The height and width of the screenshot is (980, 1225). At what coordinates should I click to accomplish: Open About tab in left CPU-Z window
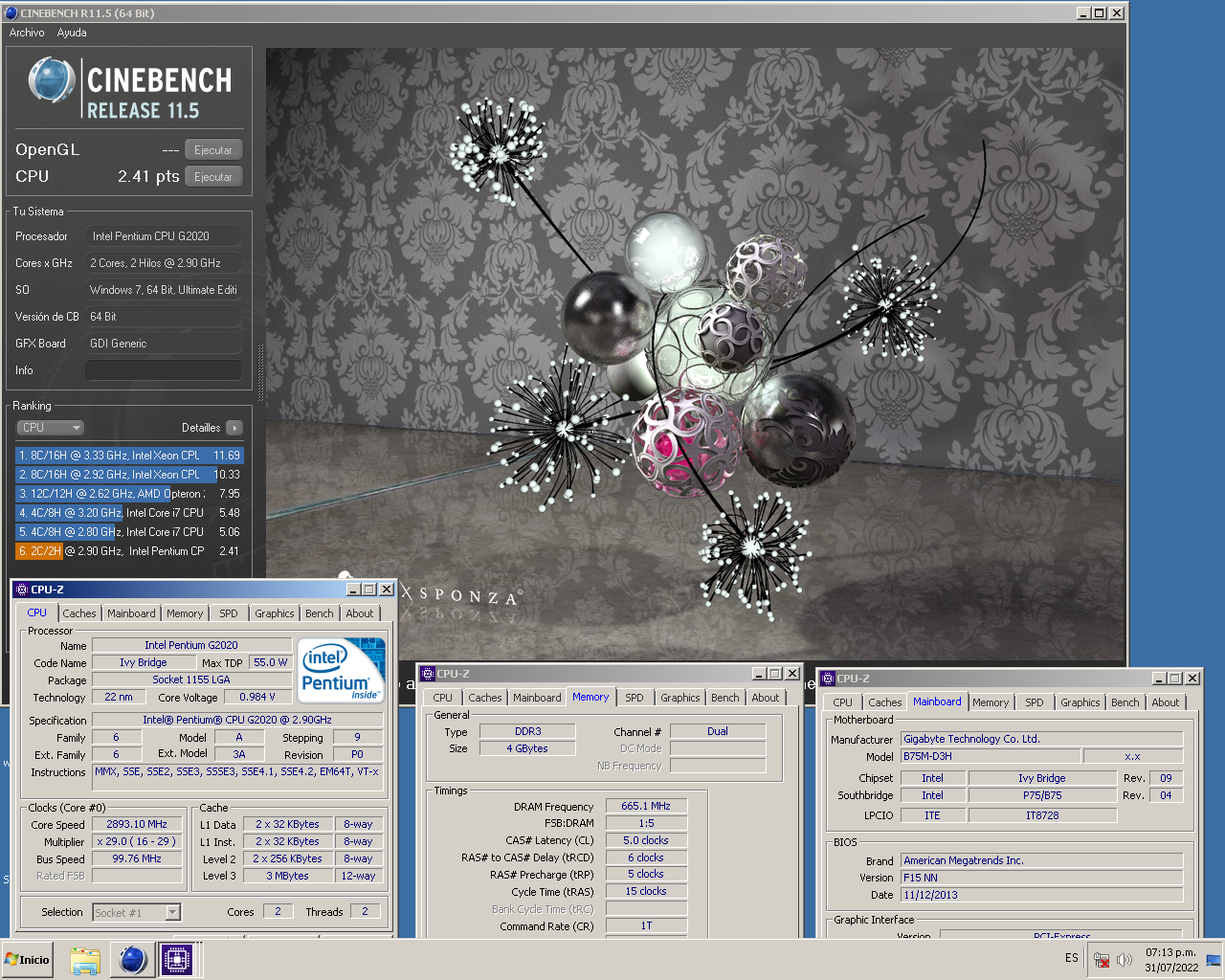[x=360, y=613]
